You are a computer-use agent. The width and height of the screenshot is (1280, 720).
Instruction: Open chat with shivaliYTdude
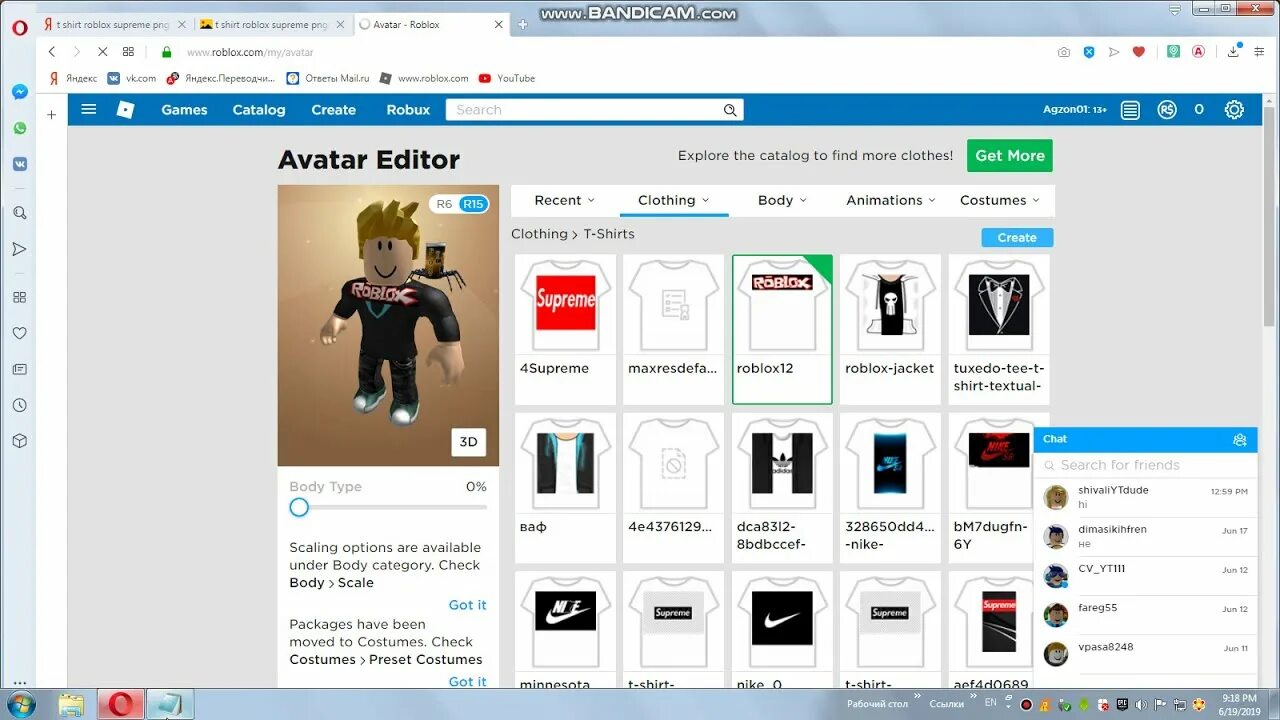[x=1145, y=498]
